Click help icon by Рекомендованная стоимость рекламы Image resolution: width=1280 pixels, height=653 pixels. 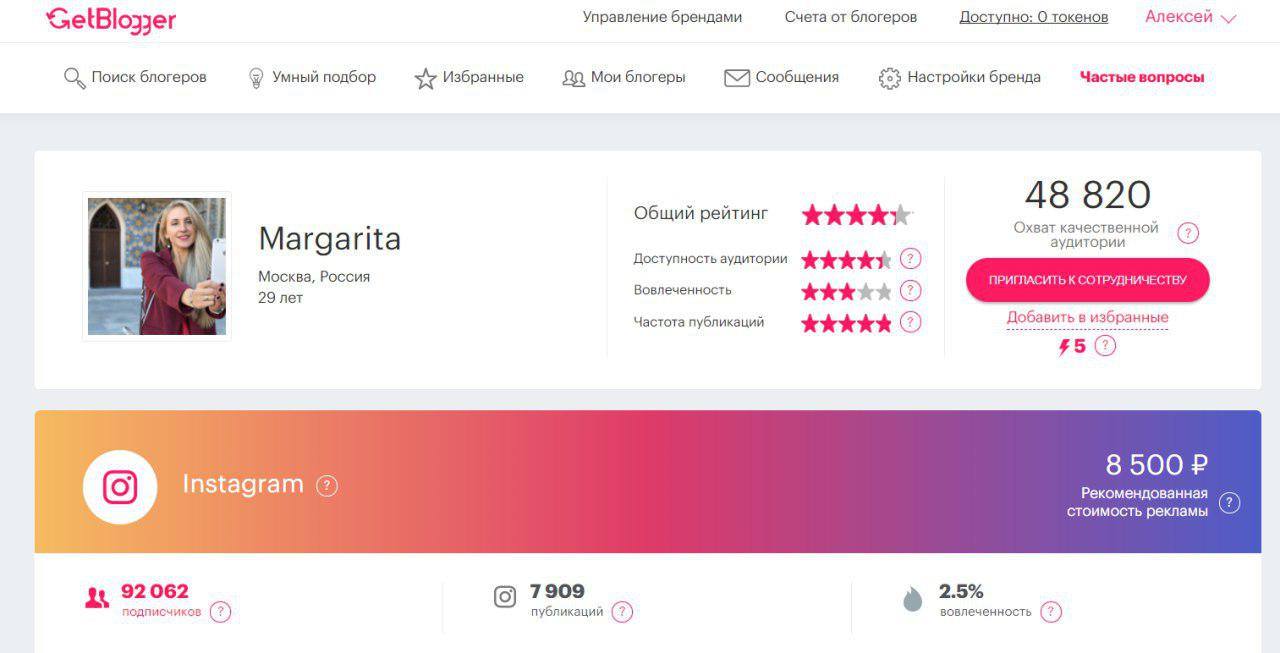click(1230, 503)
